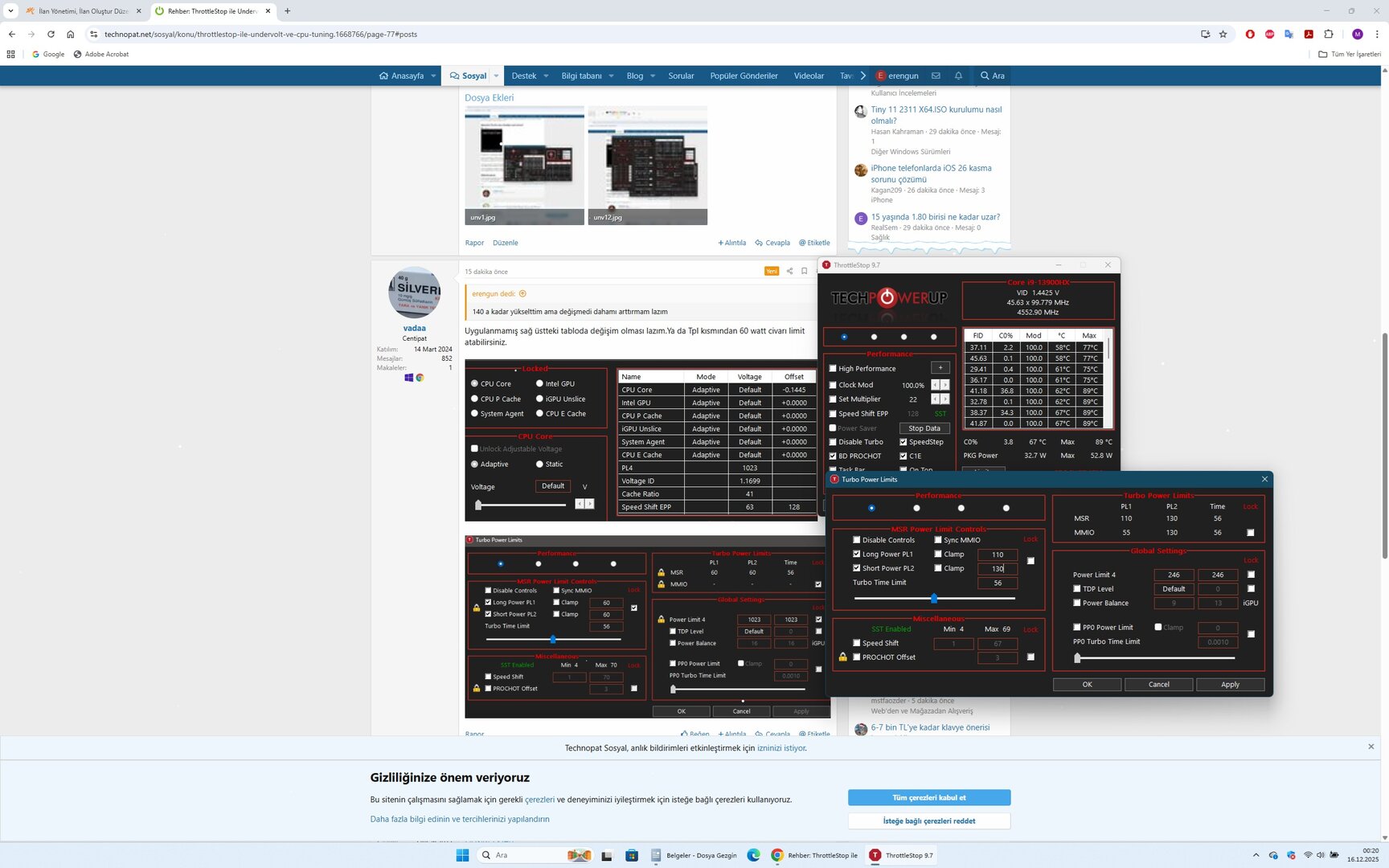Open the Chrome three-dot menu
The image size is (1389, 868).
point(1377,35)
